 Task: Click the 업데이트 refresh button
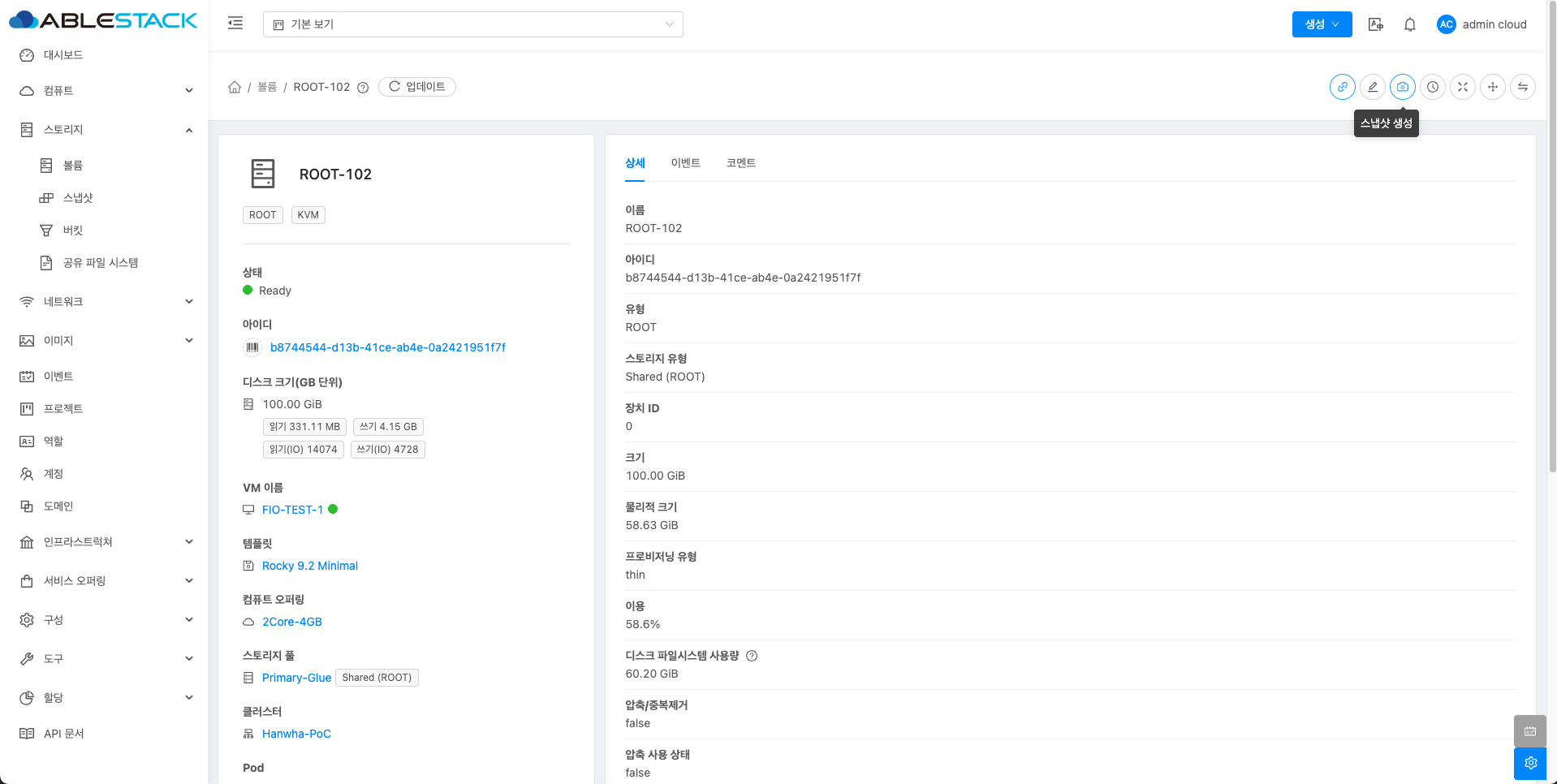tap(417, 87)
